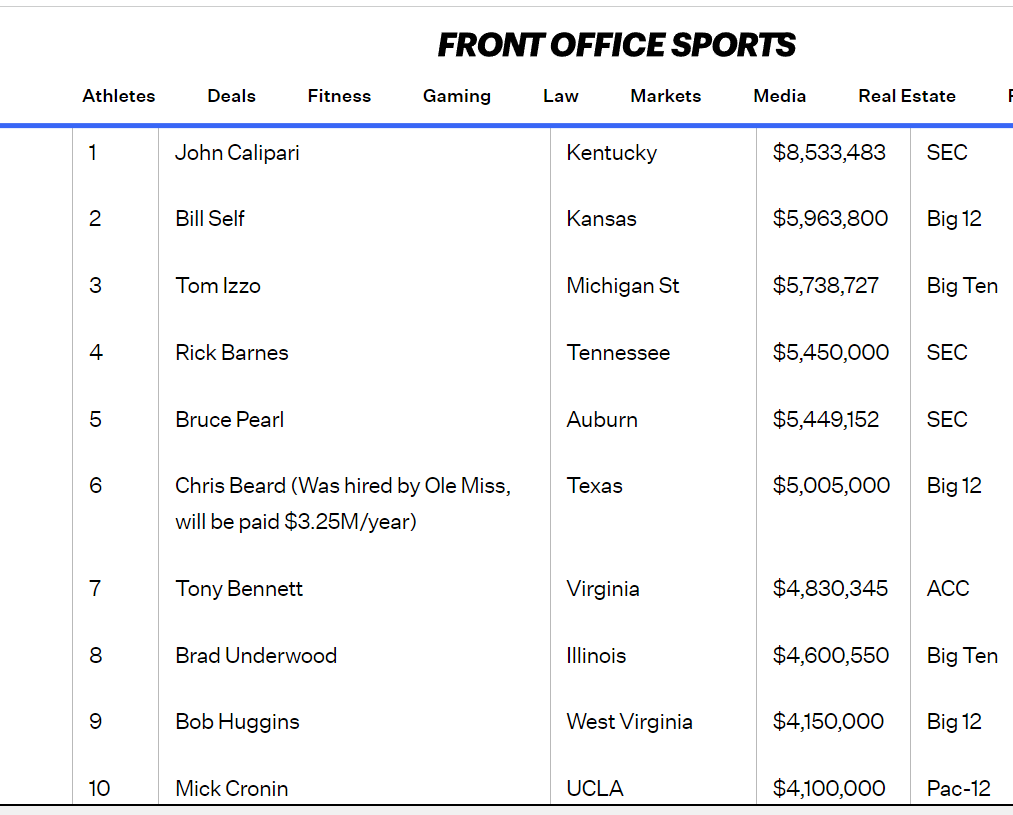Viewport: 1013px width, 815px height.
Task: Click the Markets navigation item
Action: tap(665, 96)
